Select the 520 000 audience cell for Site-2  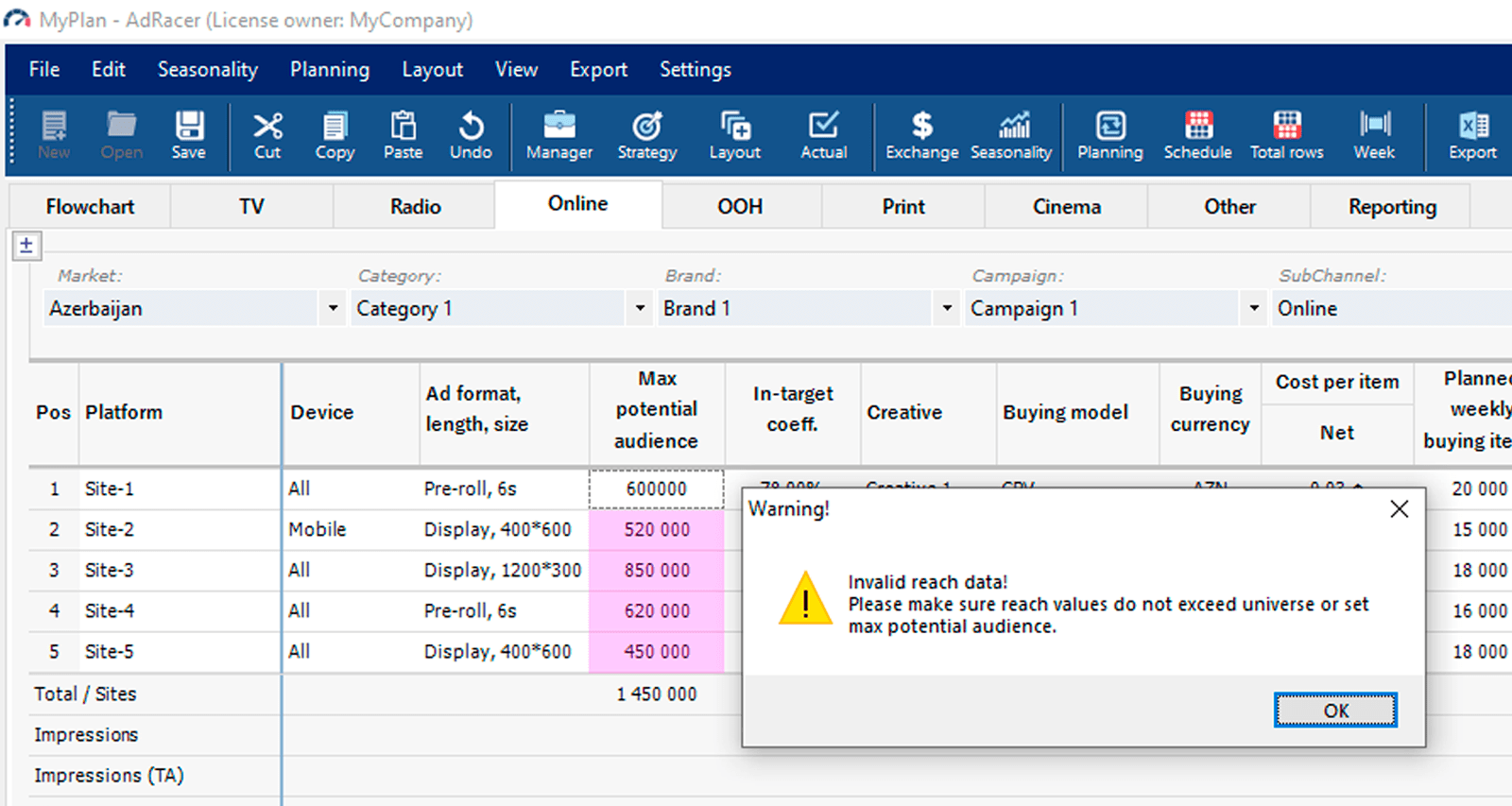point(657,530)
